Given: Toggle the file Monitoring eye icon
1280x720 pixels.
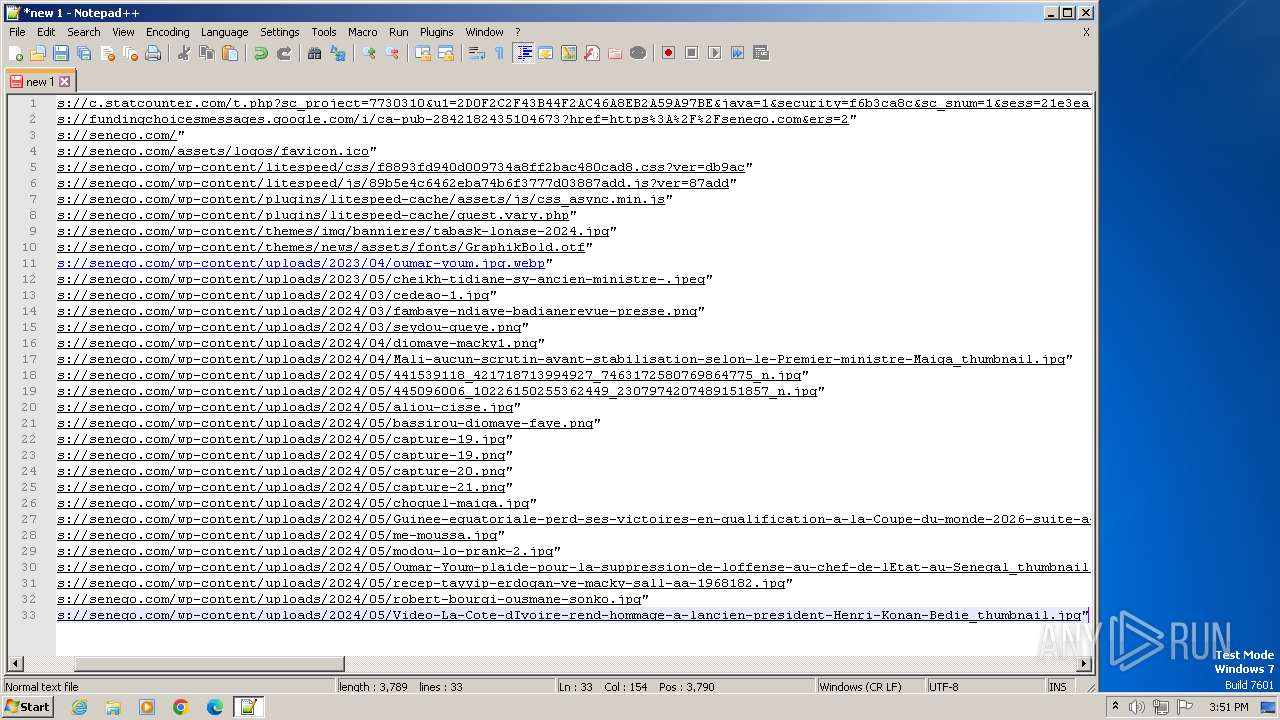Looking at the screenshot, I should click(x=638, y=53).
